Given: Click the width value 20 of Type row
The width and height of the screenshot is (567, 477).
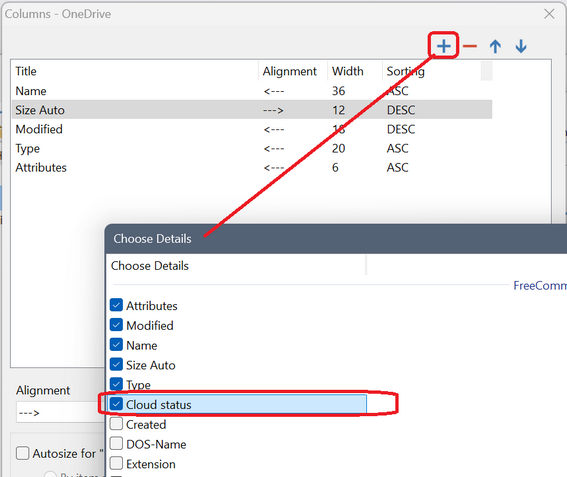Looking at the screenshot, I should coord(338,148).
